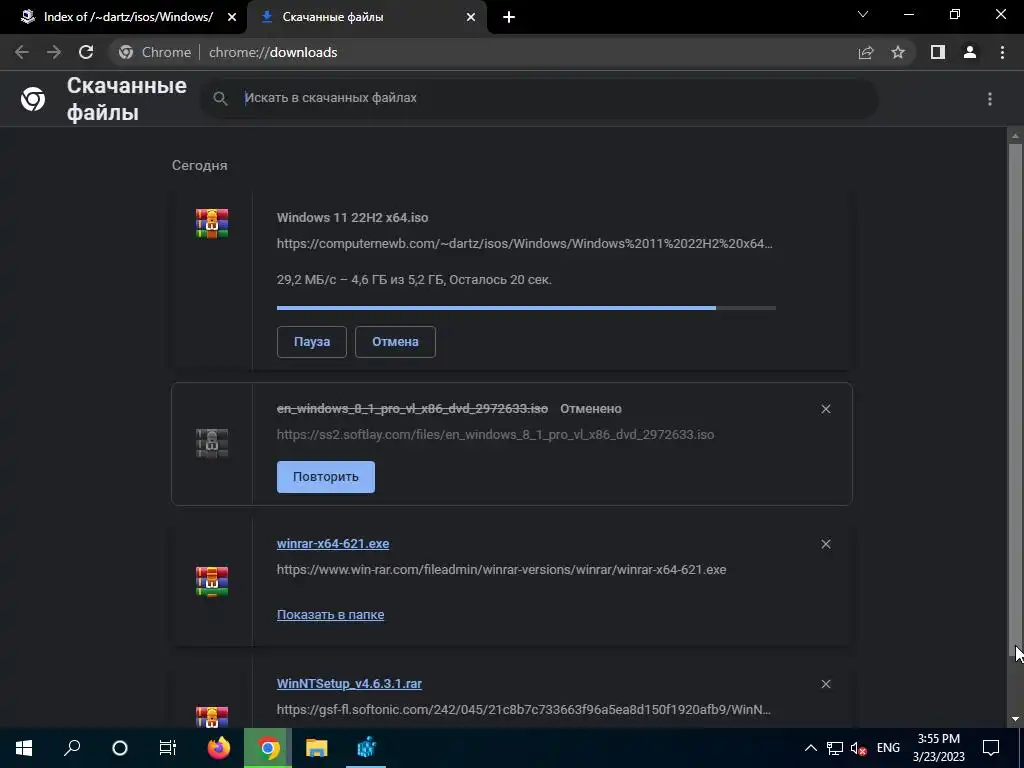Image resolution: width=1024 pixels, height=768 pixels.
Task: Click the Chrome logo beside Скачанные файлы
Action: pyautogui.click(x=33, y=99)
